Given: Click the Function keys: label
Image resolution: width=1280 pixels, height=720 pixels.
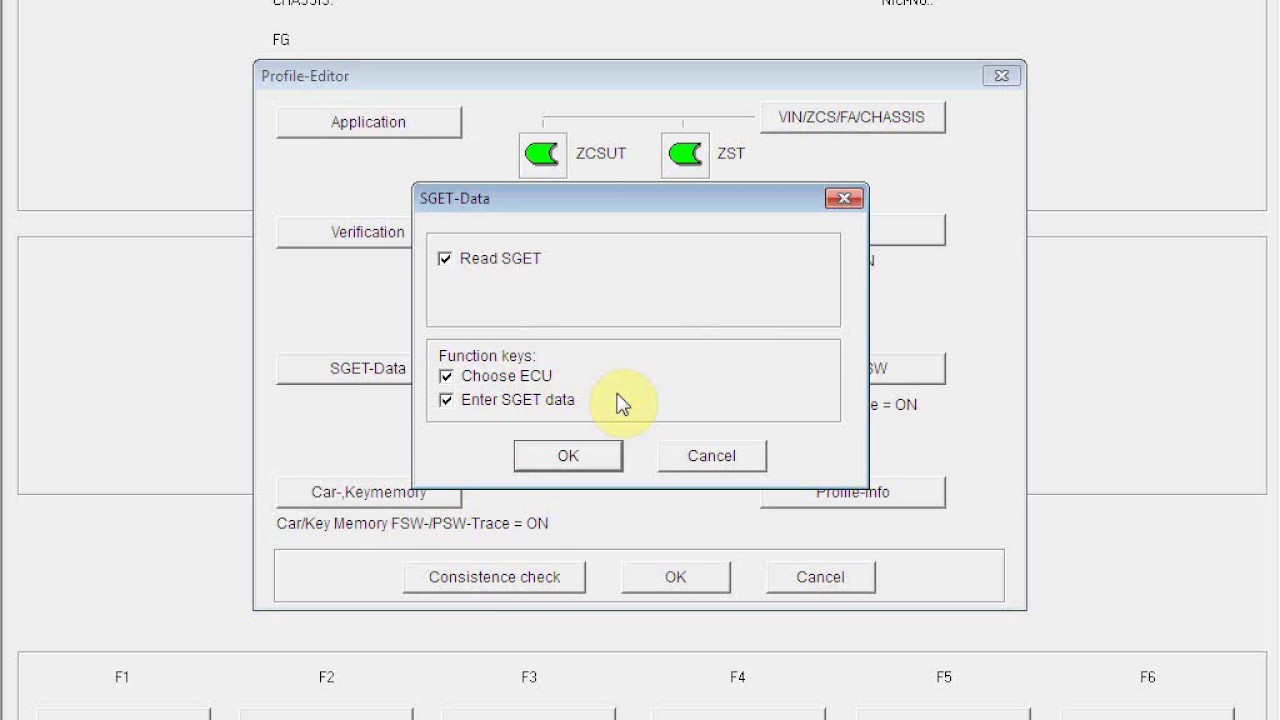Looking at the screenshot, I should [487, 356].
